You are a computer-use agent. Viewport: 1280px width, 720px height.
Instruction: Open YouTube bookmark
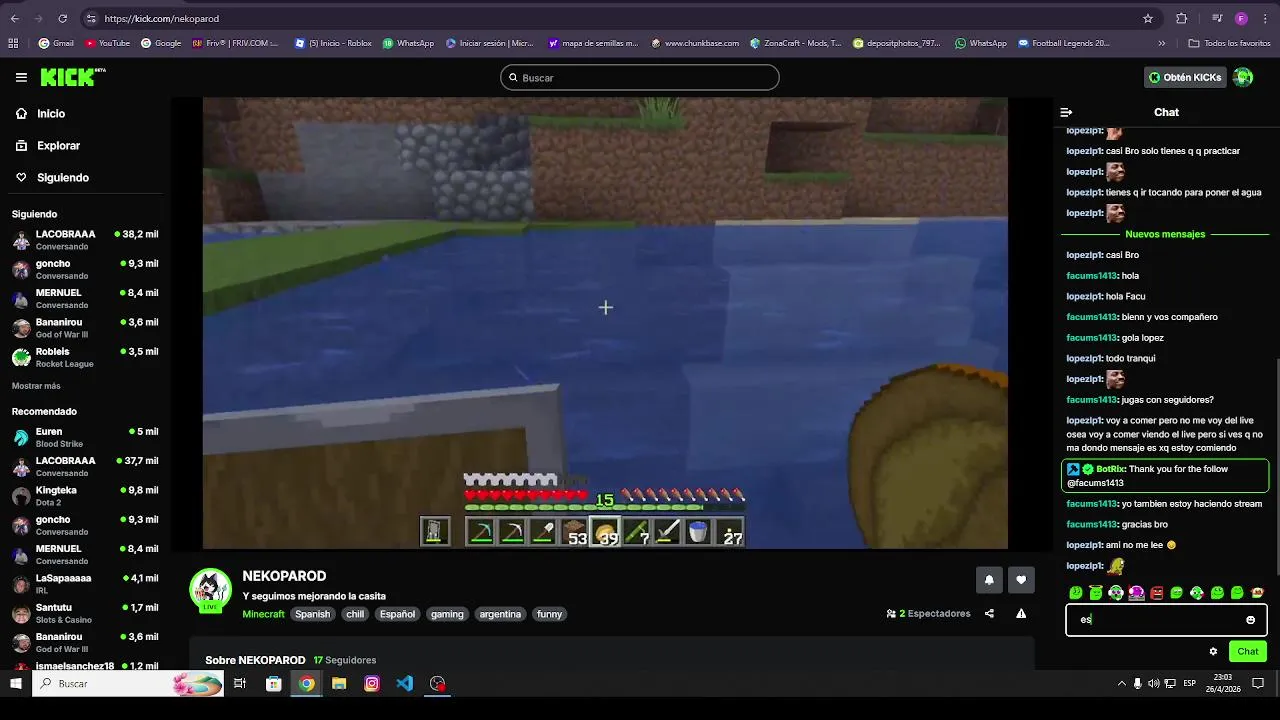(108, 43)
